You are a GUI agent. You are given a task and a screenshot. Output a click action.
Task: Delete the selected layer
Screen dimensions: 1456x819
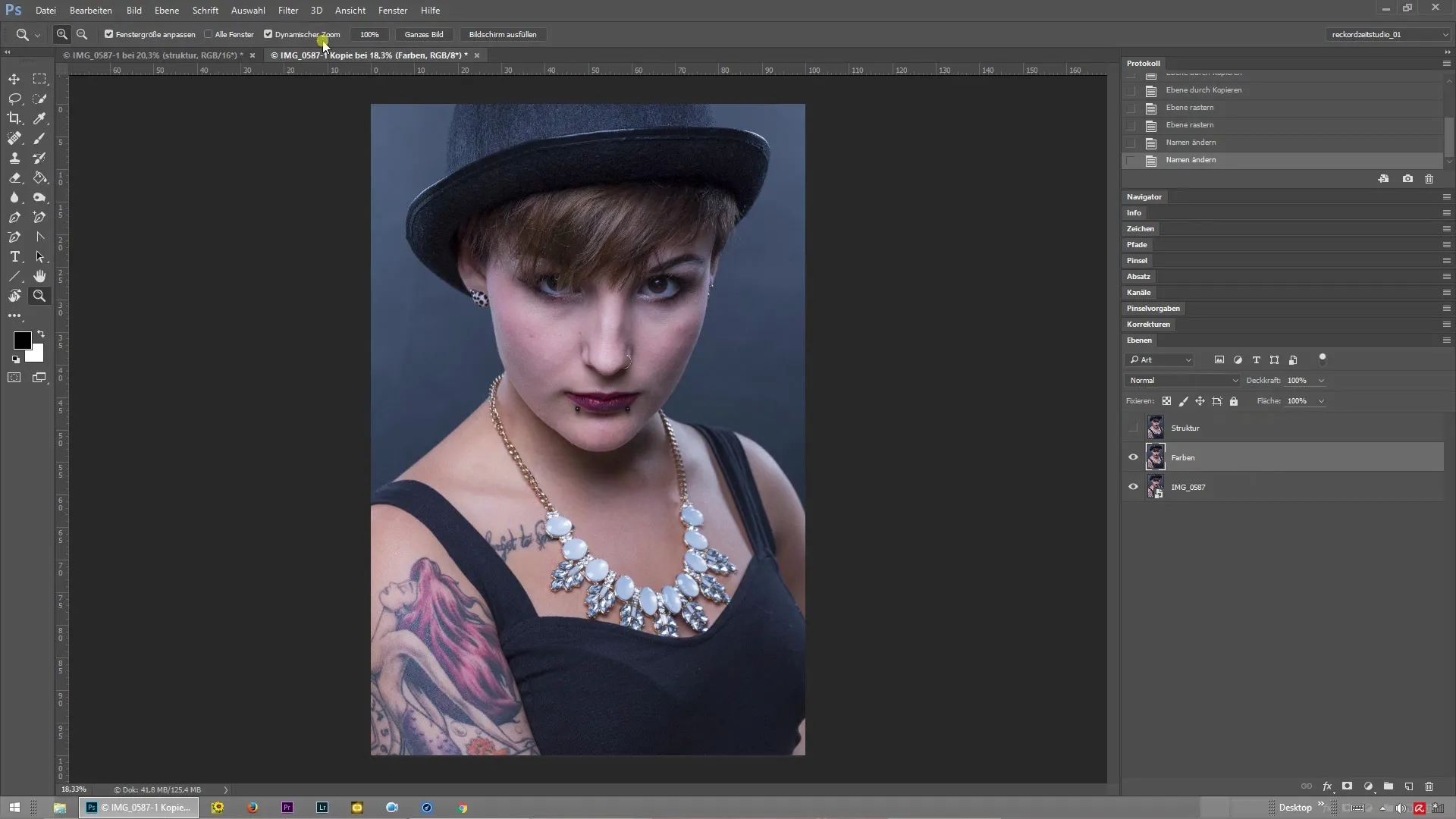click(1429, 786)
